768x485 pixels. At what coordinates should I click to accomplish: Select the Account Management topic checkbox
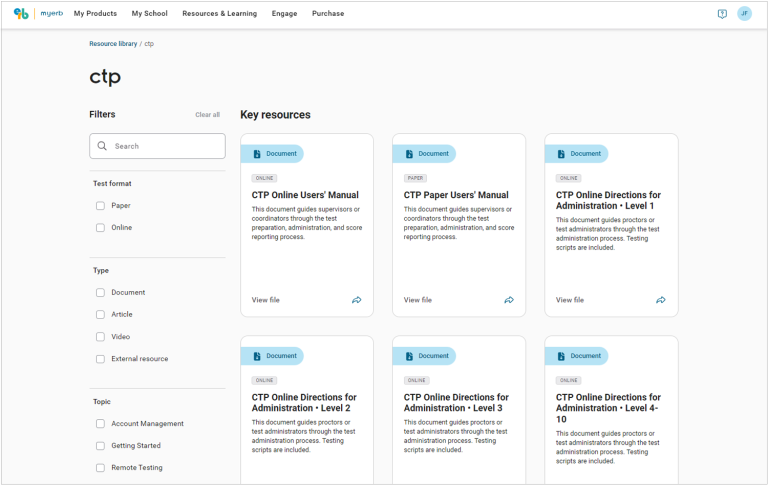click(x=100, y=424)
